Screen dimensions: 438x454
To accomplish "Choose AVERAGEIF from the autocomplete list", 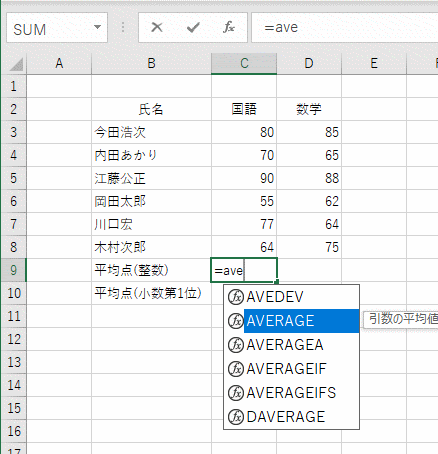I will [291, 369].
